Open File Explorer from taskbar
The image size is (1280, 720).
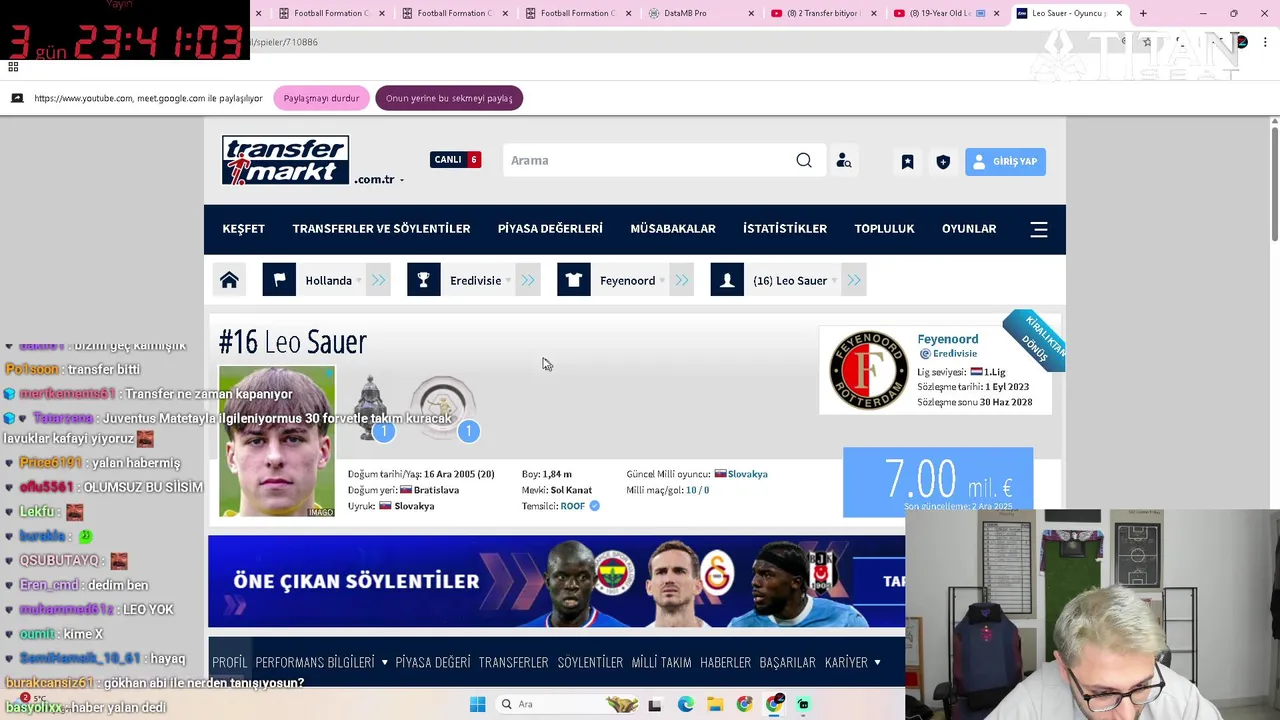715,704
